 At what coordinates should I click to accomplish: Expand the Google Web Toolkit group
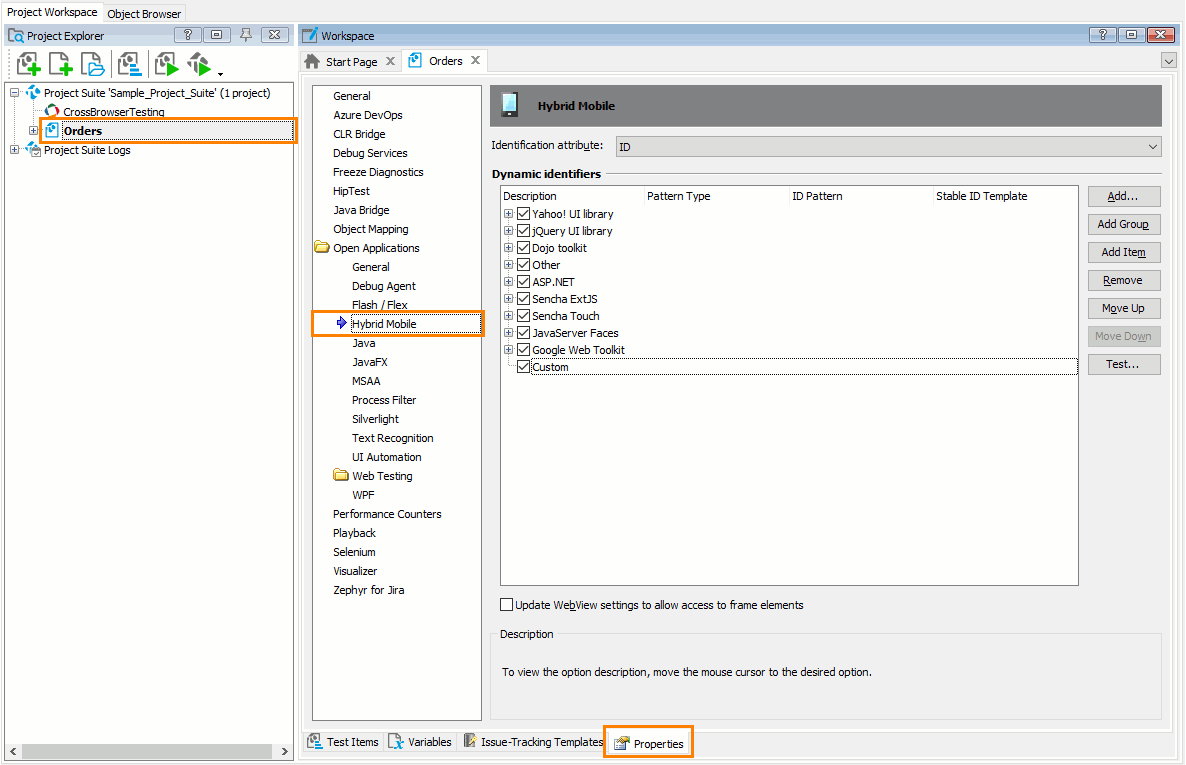pyautogui.click(x=509, y=350)
